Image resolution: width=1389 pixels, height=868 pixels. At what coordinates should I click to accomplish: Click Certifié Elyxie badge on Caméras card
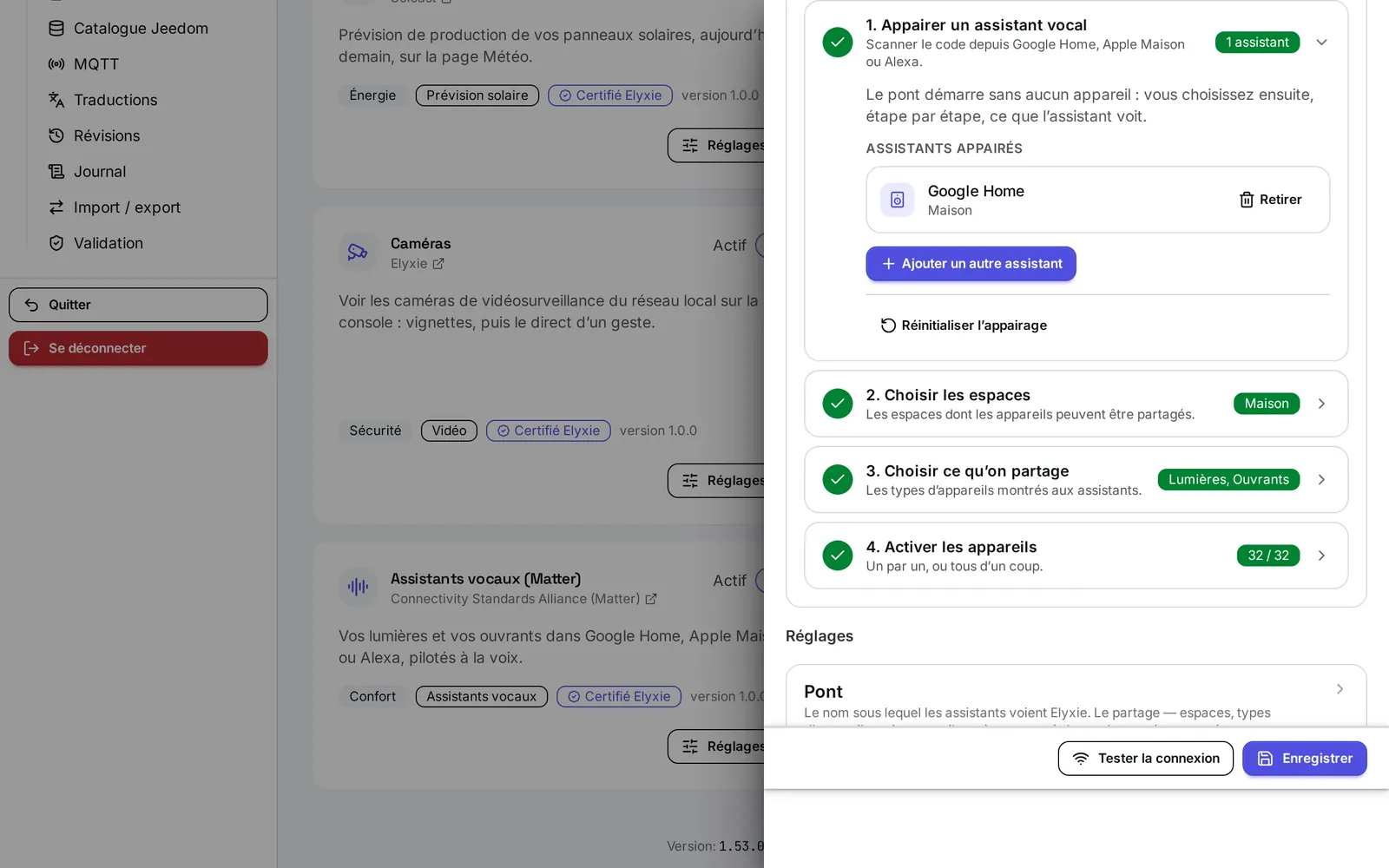coord(549,431)
